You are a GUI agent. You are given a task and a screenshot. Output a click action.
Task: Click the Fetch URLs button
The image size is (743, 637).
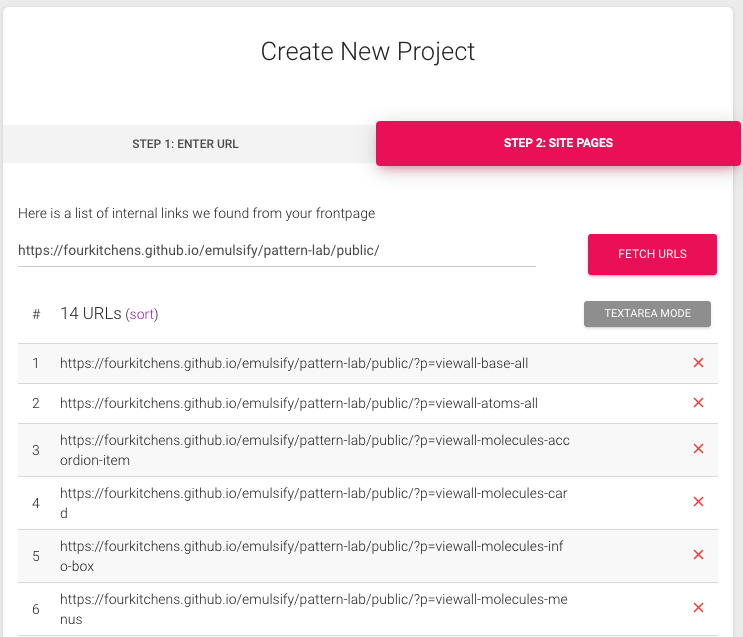pos(652,254)
